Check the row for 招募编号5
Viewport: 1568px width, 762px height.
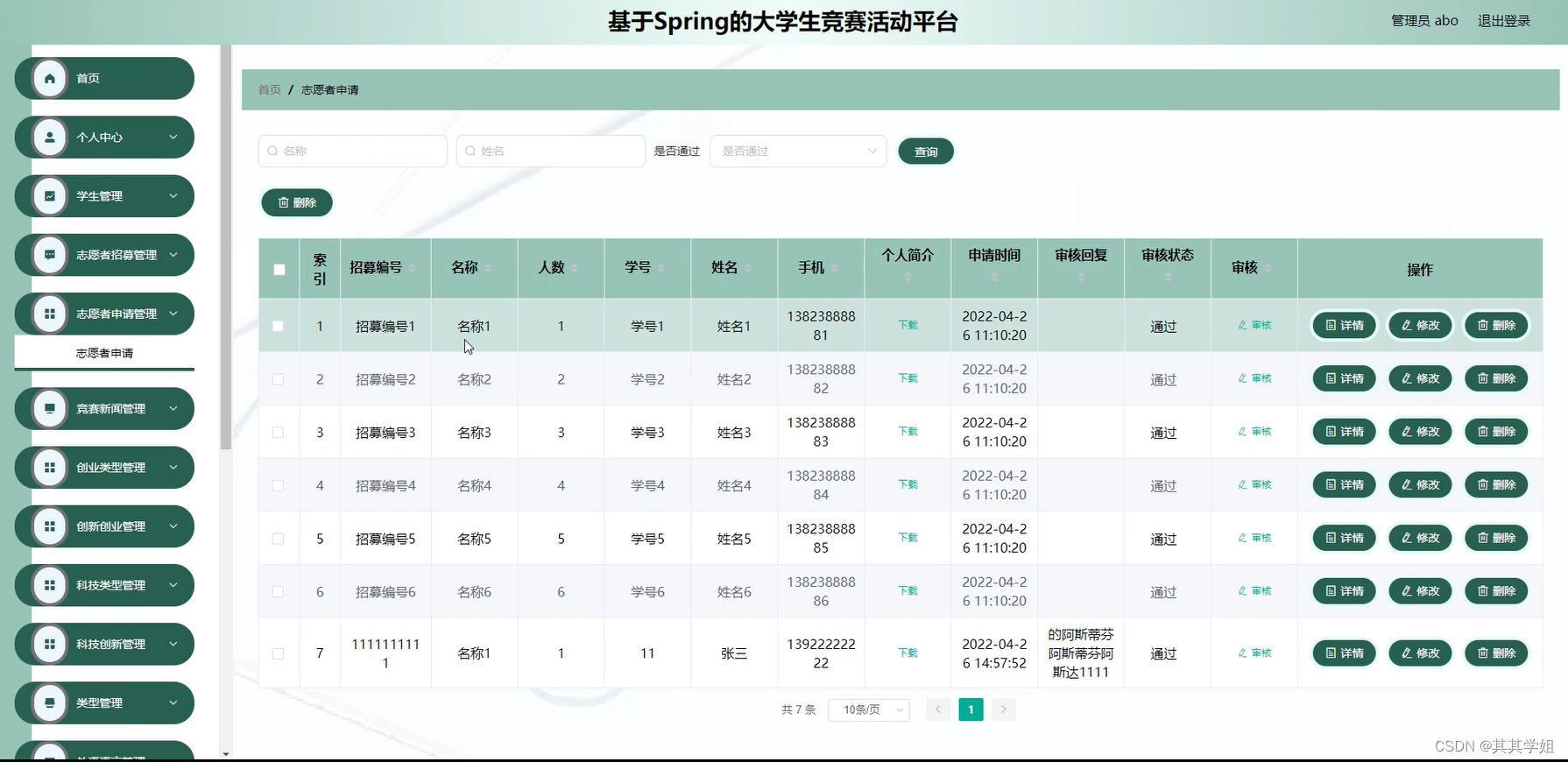[x=278, y=539]
